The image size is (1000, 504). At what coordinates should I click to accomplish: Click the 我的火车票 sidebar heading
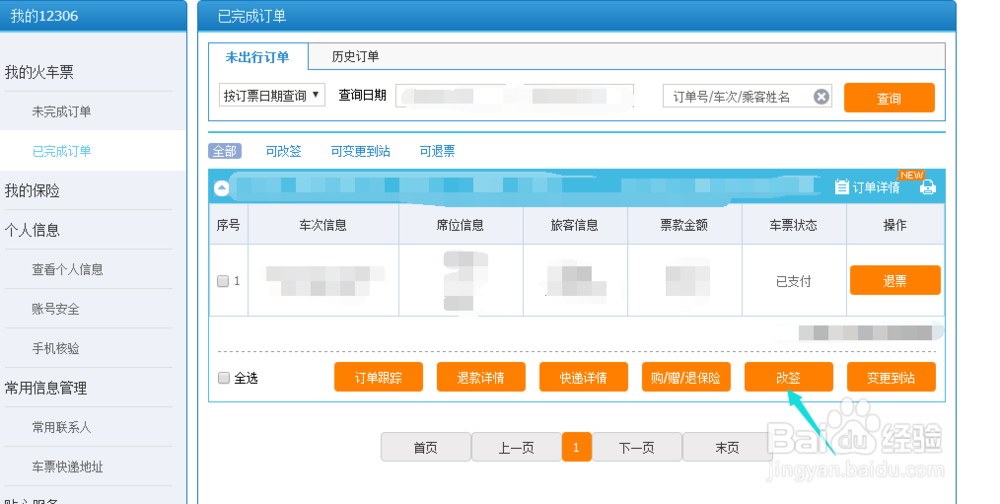click(x=39, y=72)
